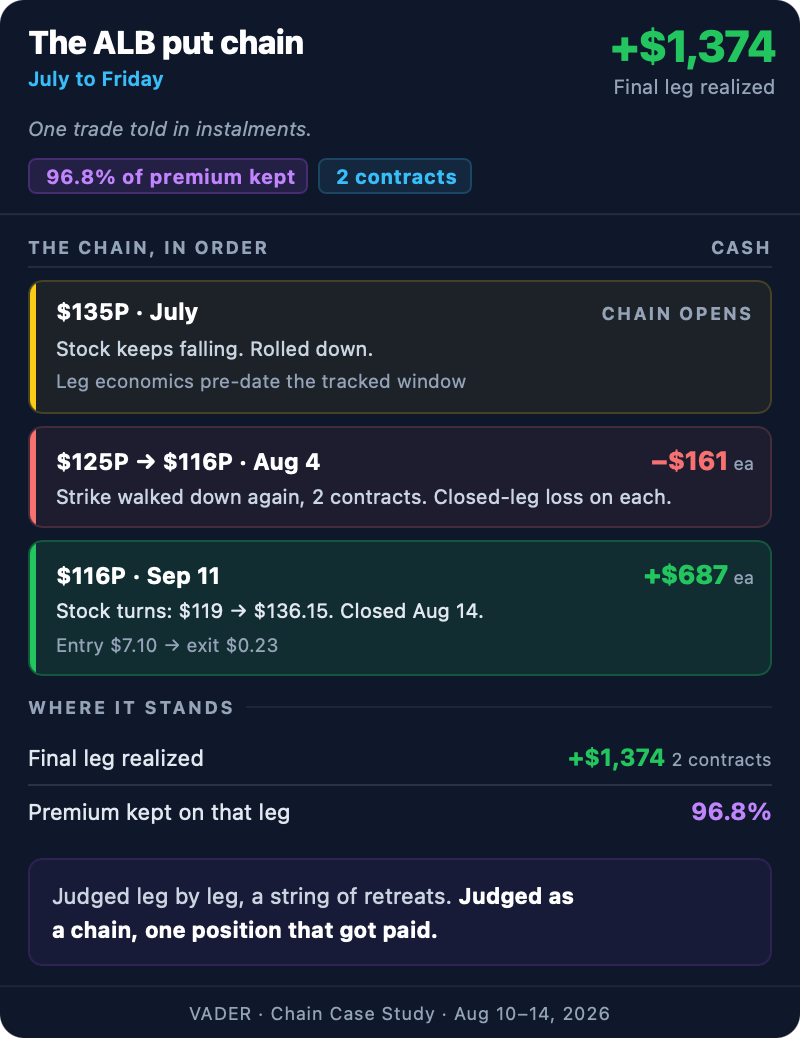
Task: Click the 'THE CHAIN, IN ORDER' header
Action: click(x=148, y=248)
